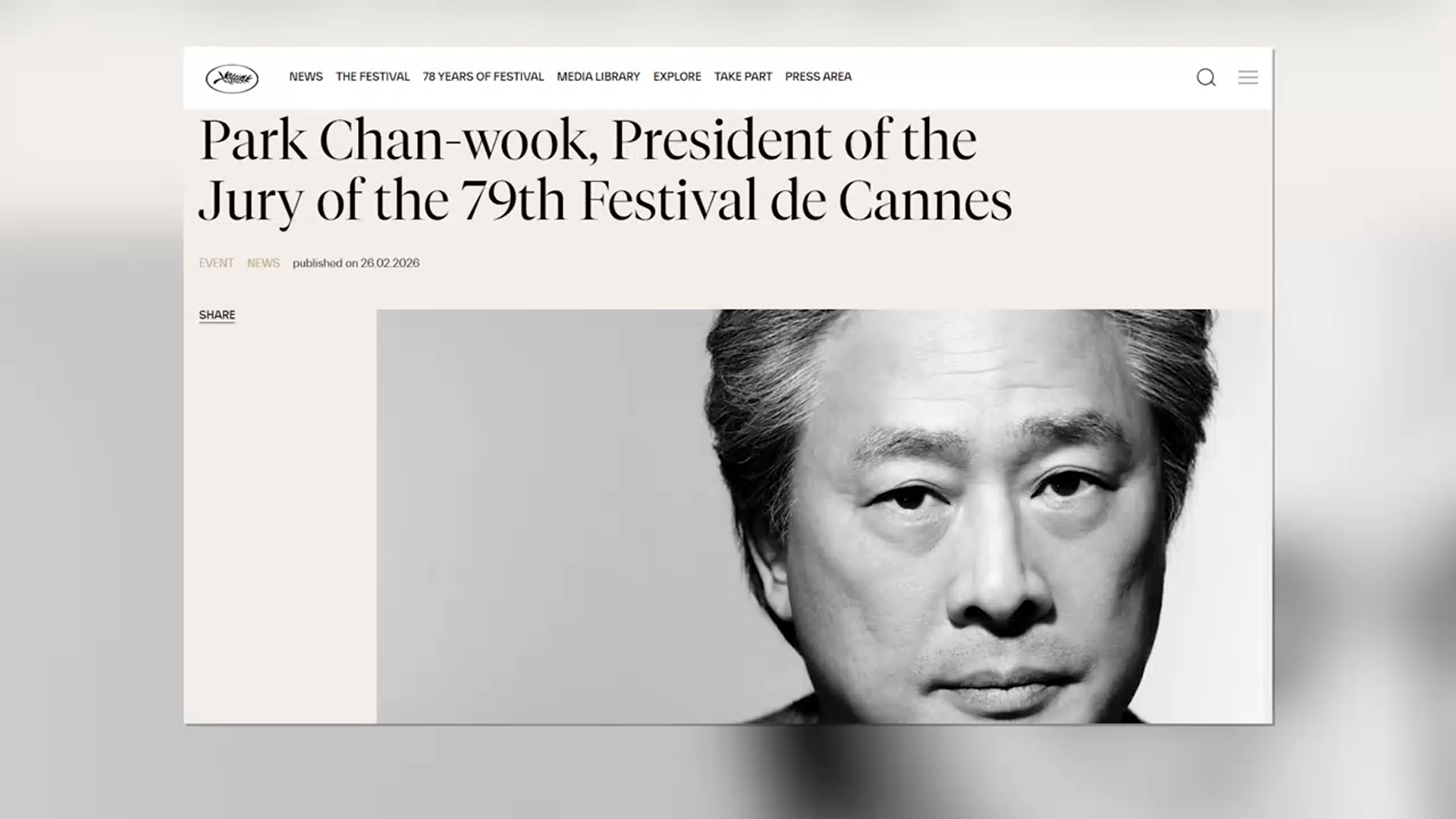Click the EVENT category tag
This screenshot has width=1456, height=819.
(x=216, y=263)
